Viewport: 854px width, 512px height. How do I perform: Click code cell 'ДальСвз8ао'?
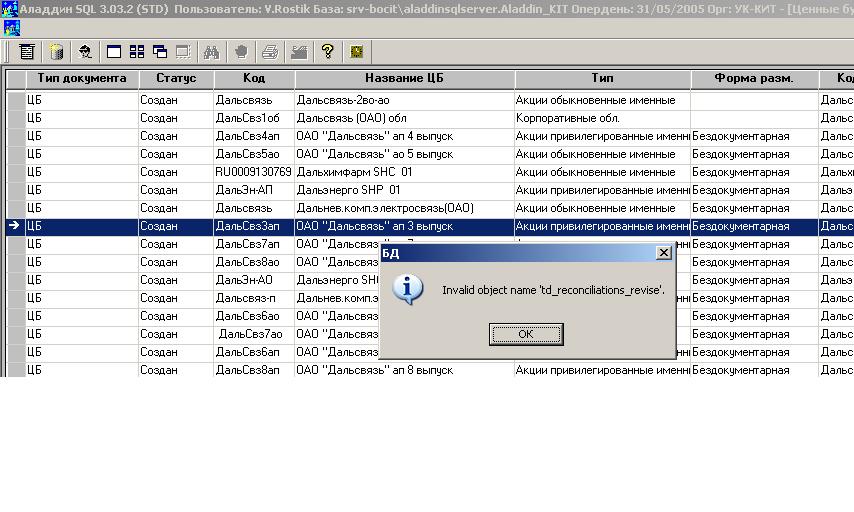(254, 262)
